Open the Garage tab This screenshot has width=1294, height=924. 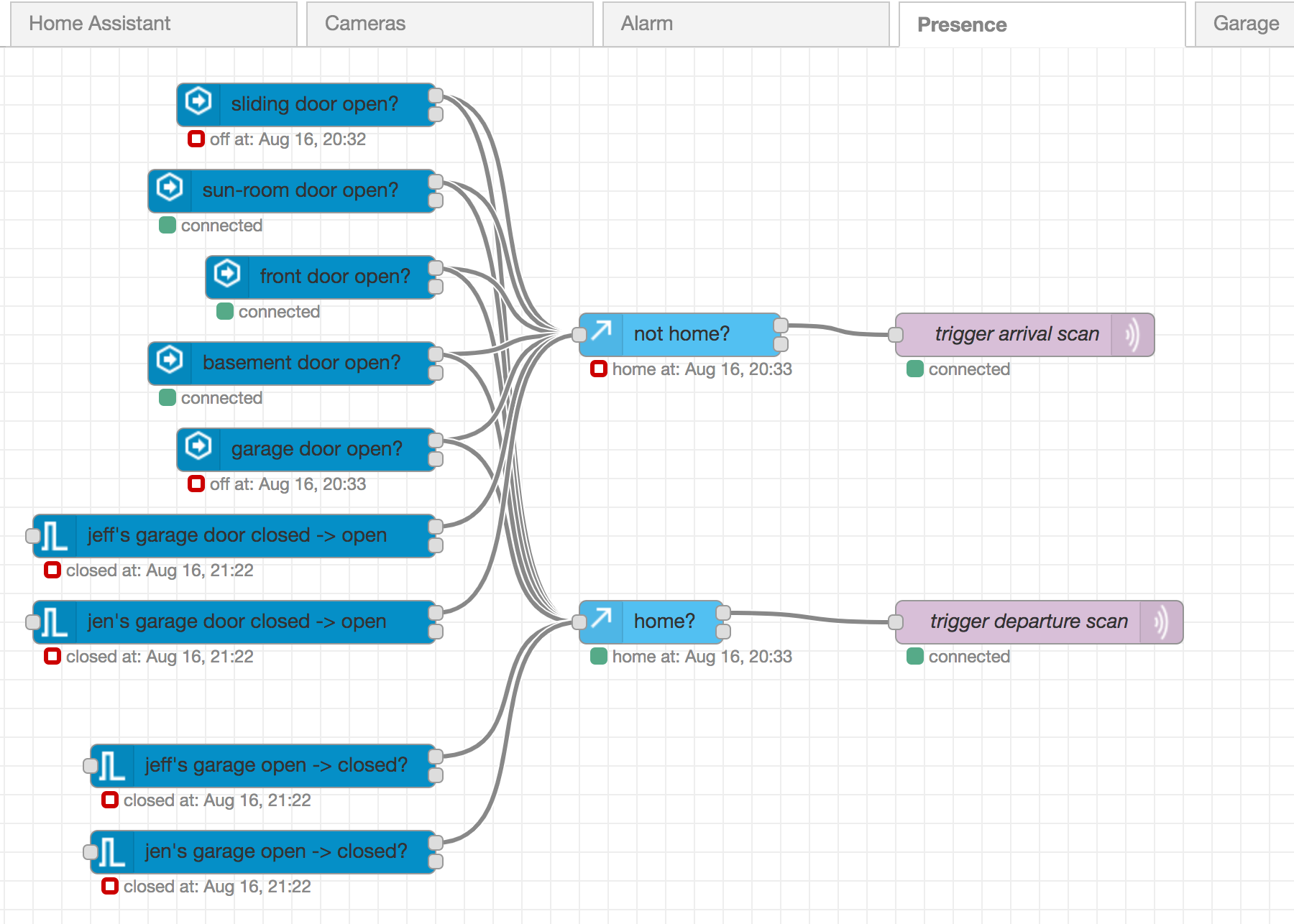[1245, 24]
